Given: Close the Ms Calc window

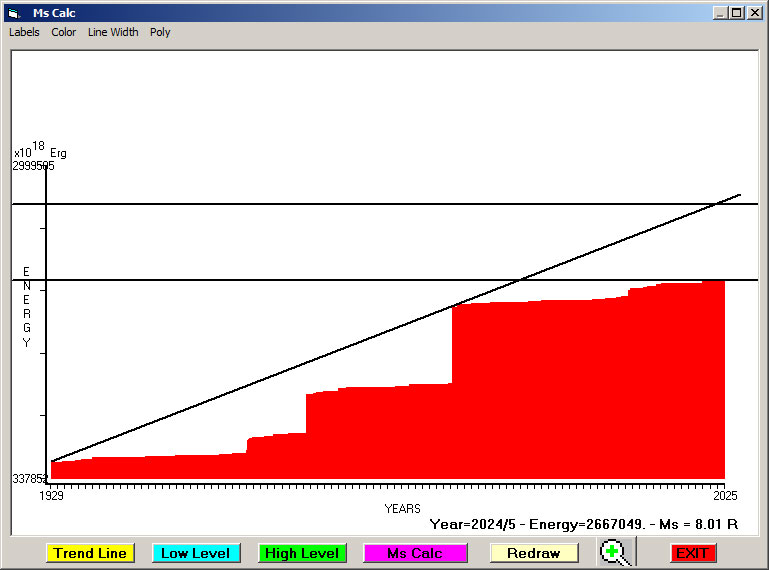Looking at the screenshot, I should tap(753, 13).
